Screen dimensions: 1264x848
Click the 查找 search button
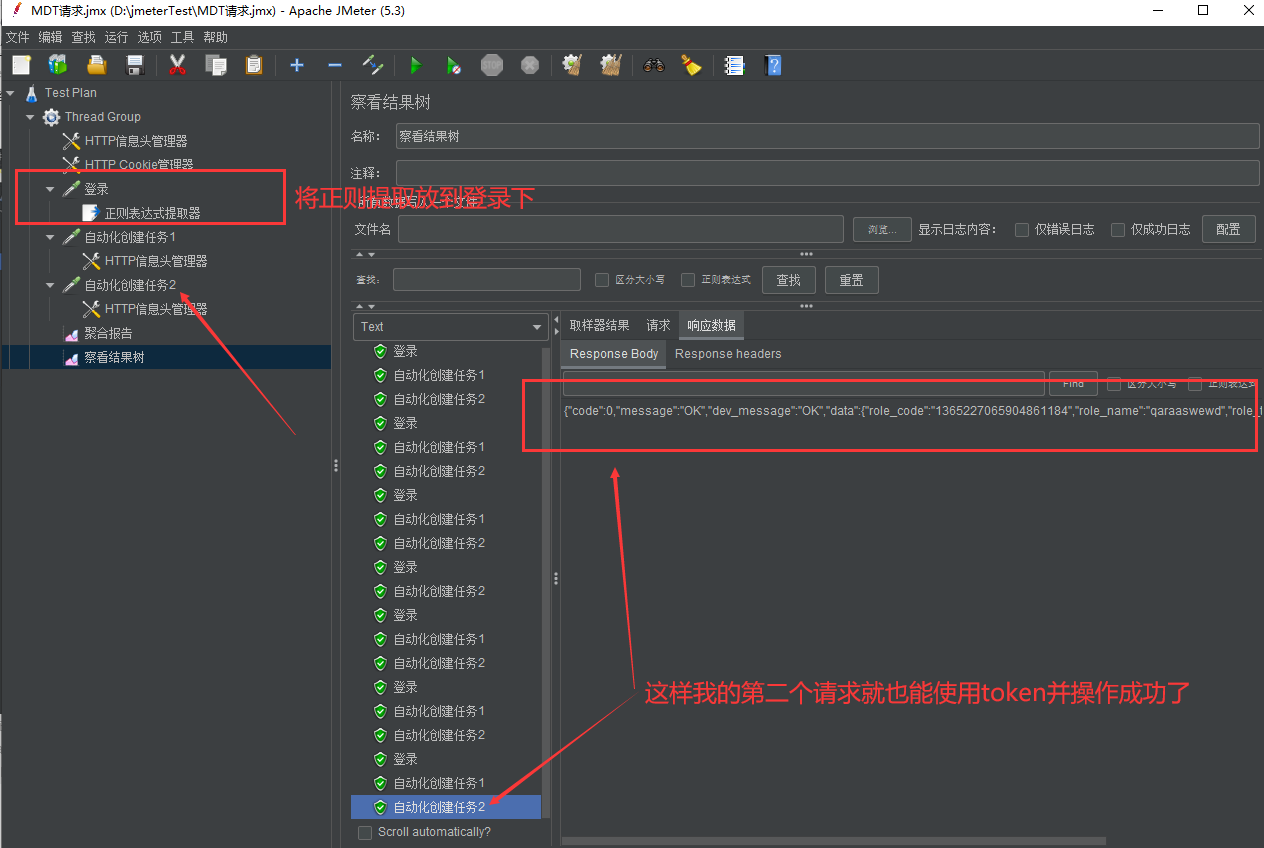coord(789,280)
